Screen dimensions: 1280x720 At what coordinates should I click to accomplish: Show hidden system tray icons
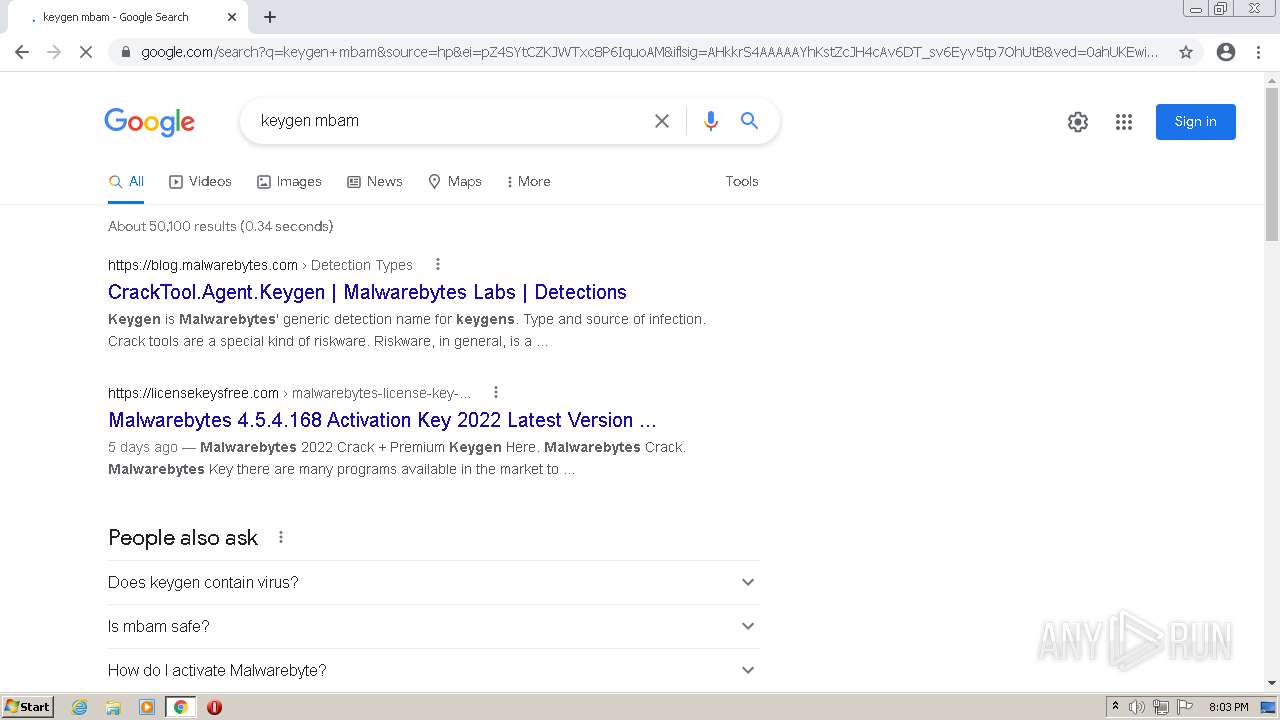(x=1115, y=707)
